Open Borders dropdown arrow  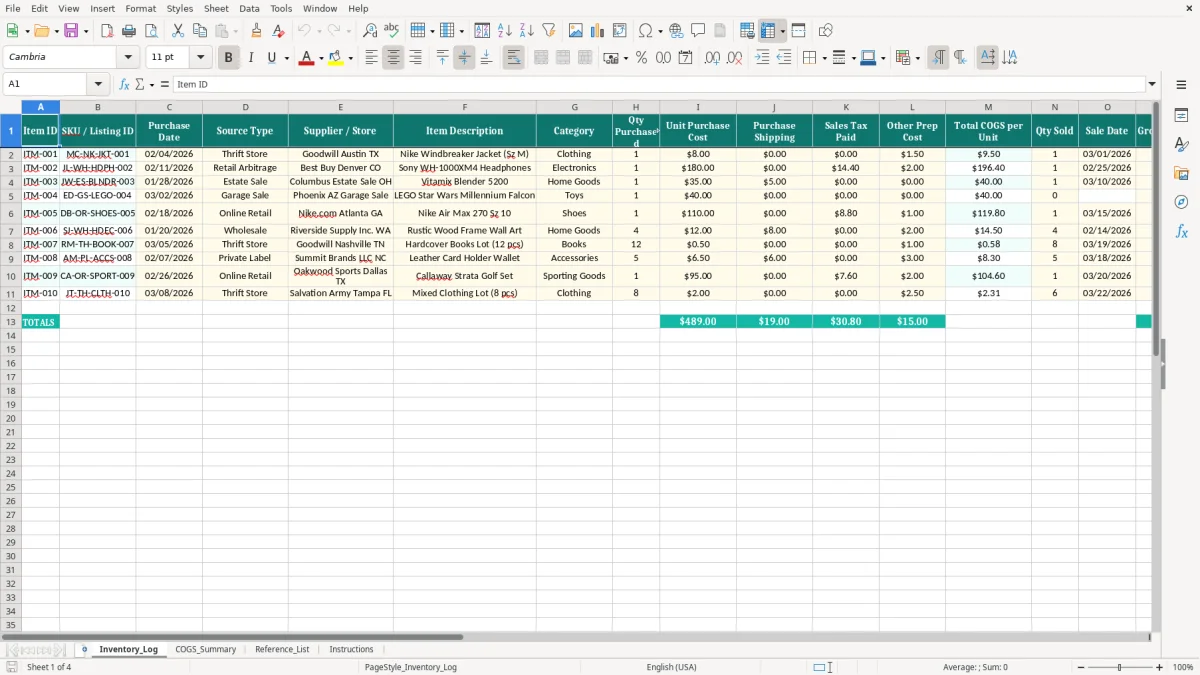point(825,58)
